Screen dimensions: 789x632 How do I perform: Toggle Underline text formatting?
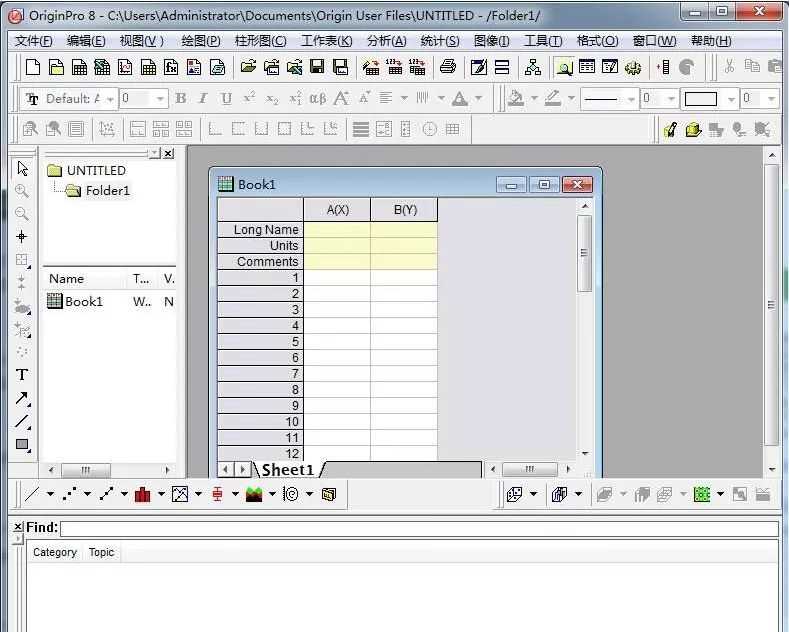click(x=226, y=98)
